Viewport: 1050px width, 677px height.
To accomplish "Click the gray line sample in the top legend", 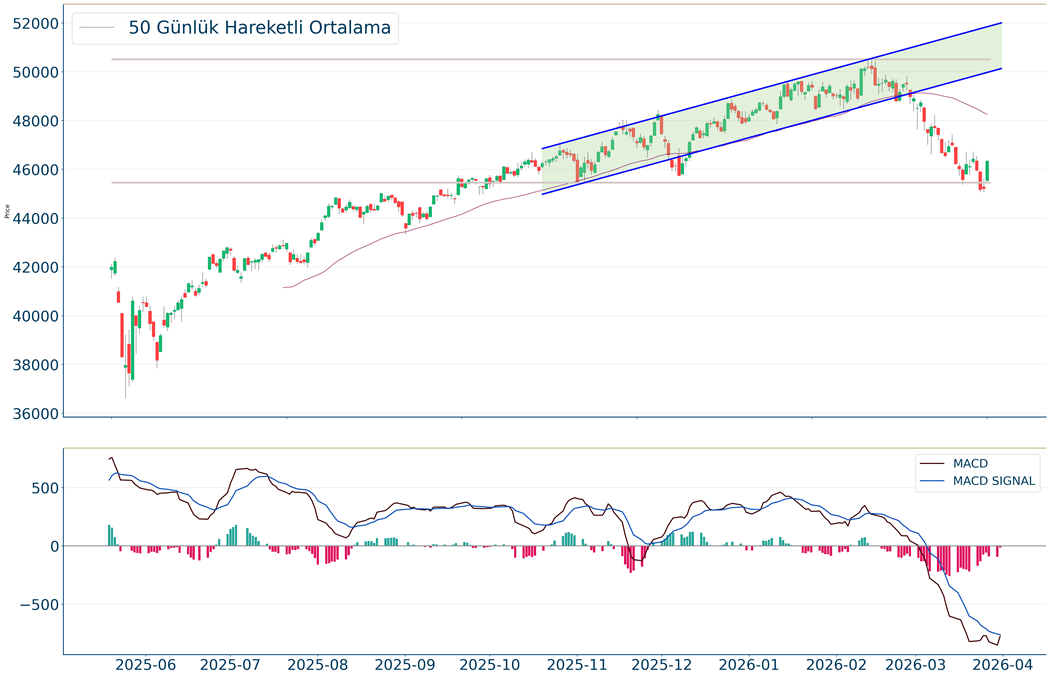I will (97, 28).
